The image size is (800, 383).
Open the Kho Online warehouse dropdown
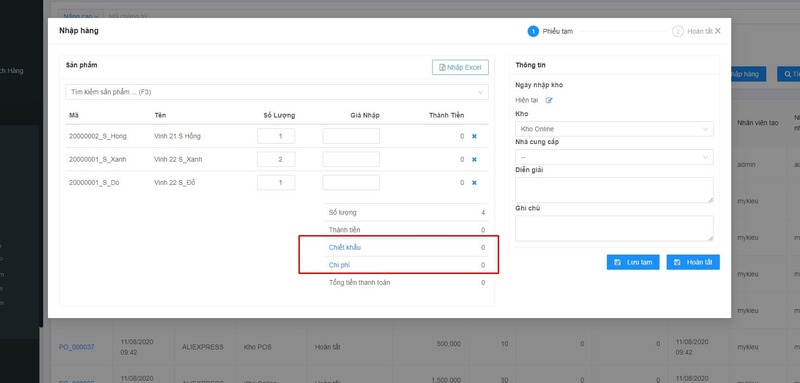(614, 129)
